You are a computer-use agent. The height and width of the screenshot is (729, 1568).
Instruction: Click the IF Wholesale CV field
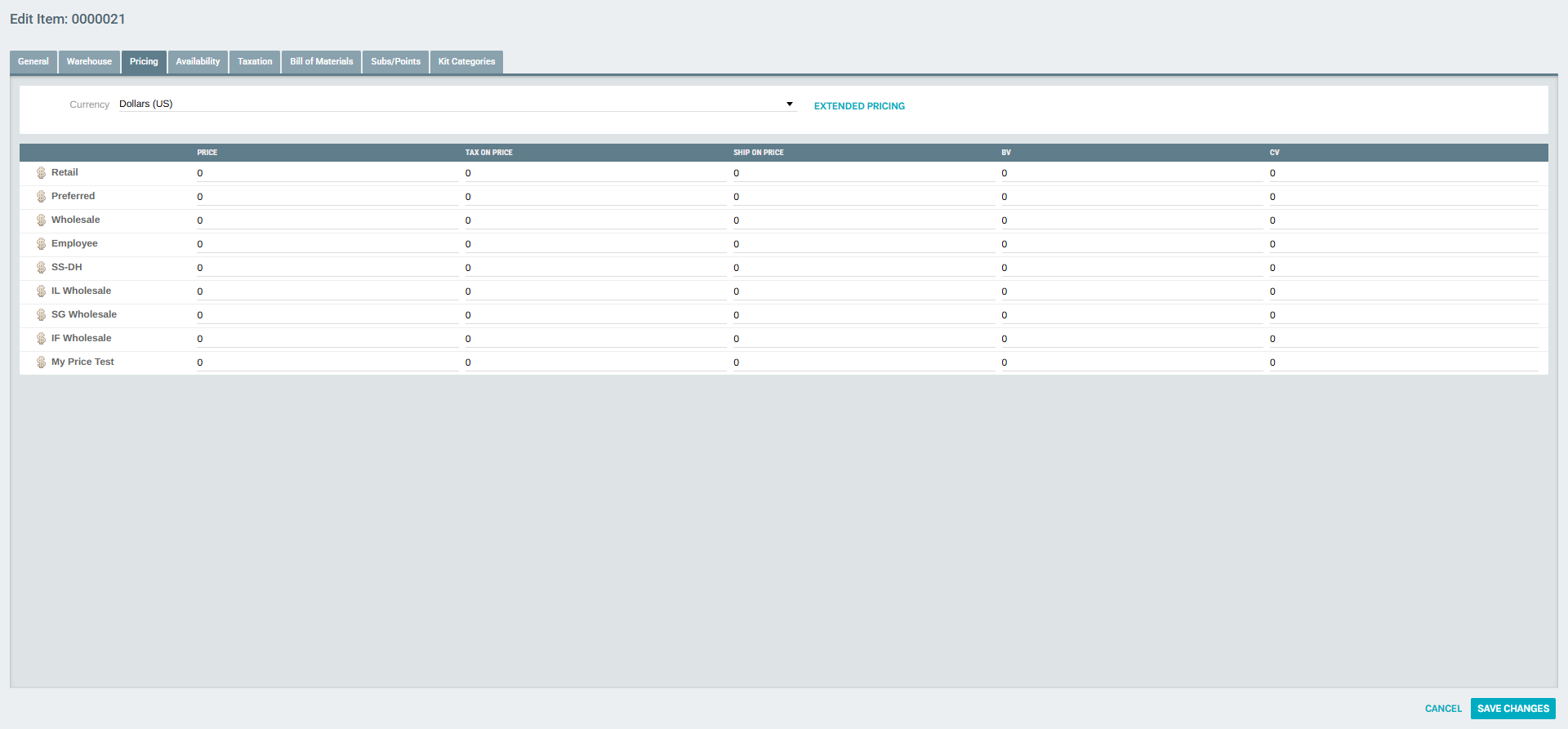pos(1402,339)
